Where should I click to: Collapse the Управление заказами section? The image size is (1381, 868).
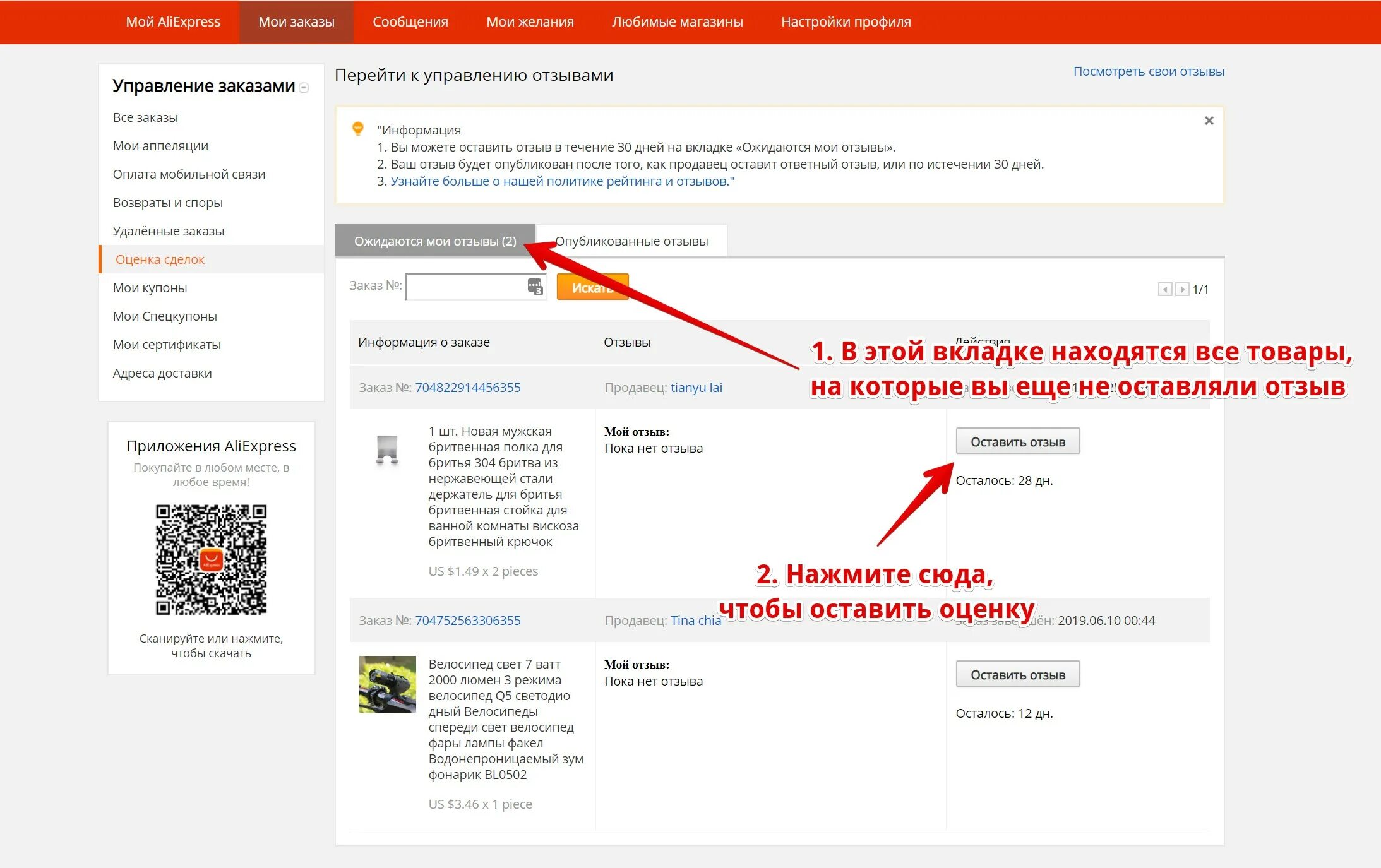304,88
